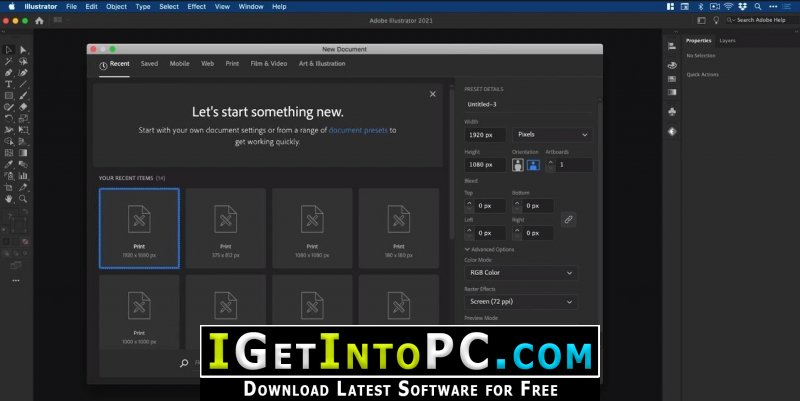The height and width of the screenshot is (401, 800).
Task: Switch to the Web tab
Action: click(208, 64)
